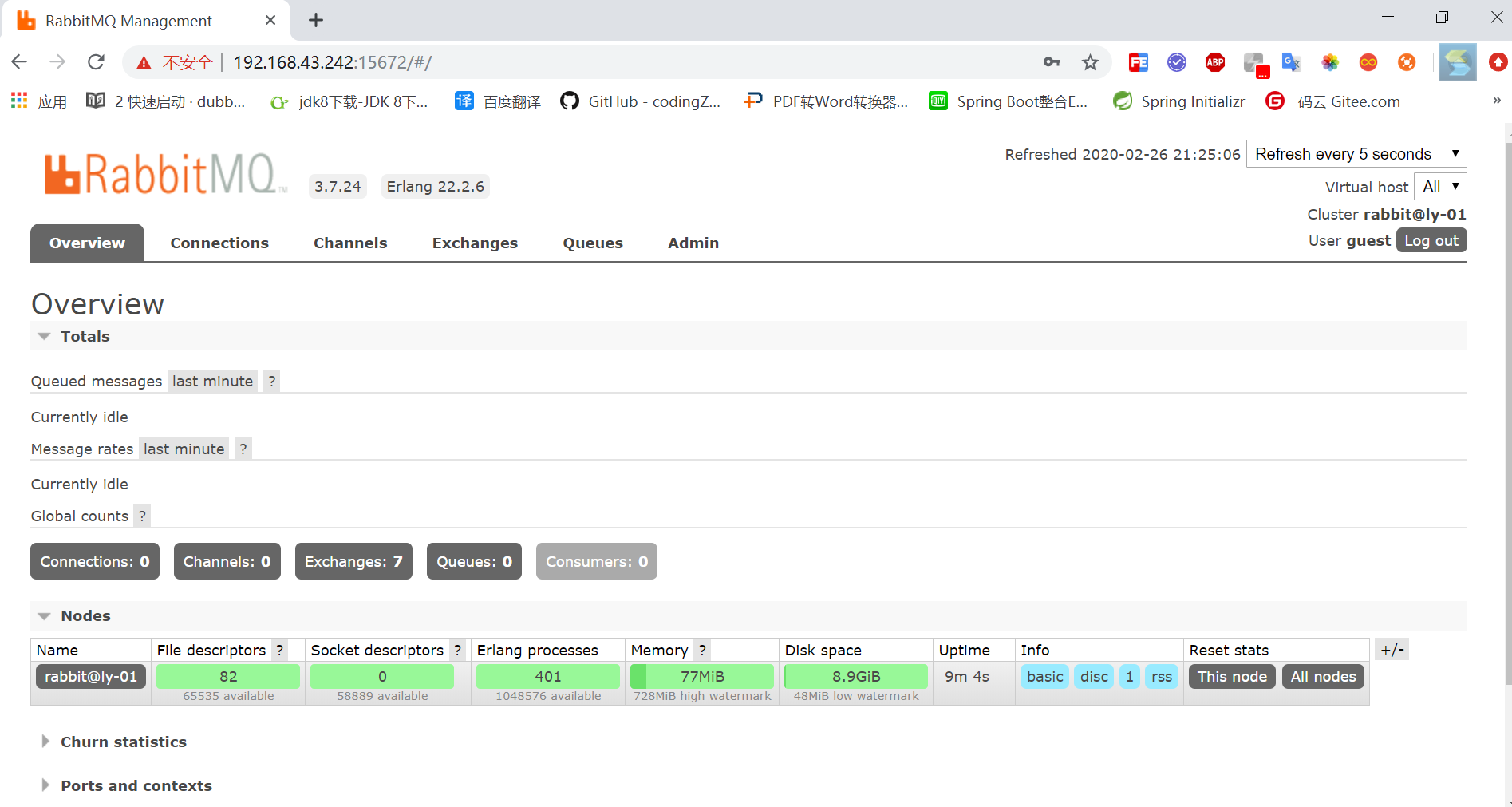
Task: Show help for Queued messages
Action: (x=272, y=381)
